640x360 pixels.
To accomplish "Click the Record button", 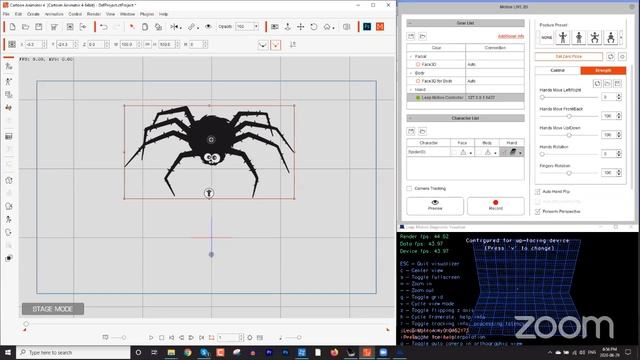I will [x=496, y=205].
